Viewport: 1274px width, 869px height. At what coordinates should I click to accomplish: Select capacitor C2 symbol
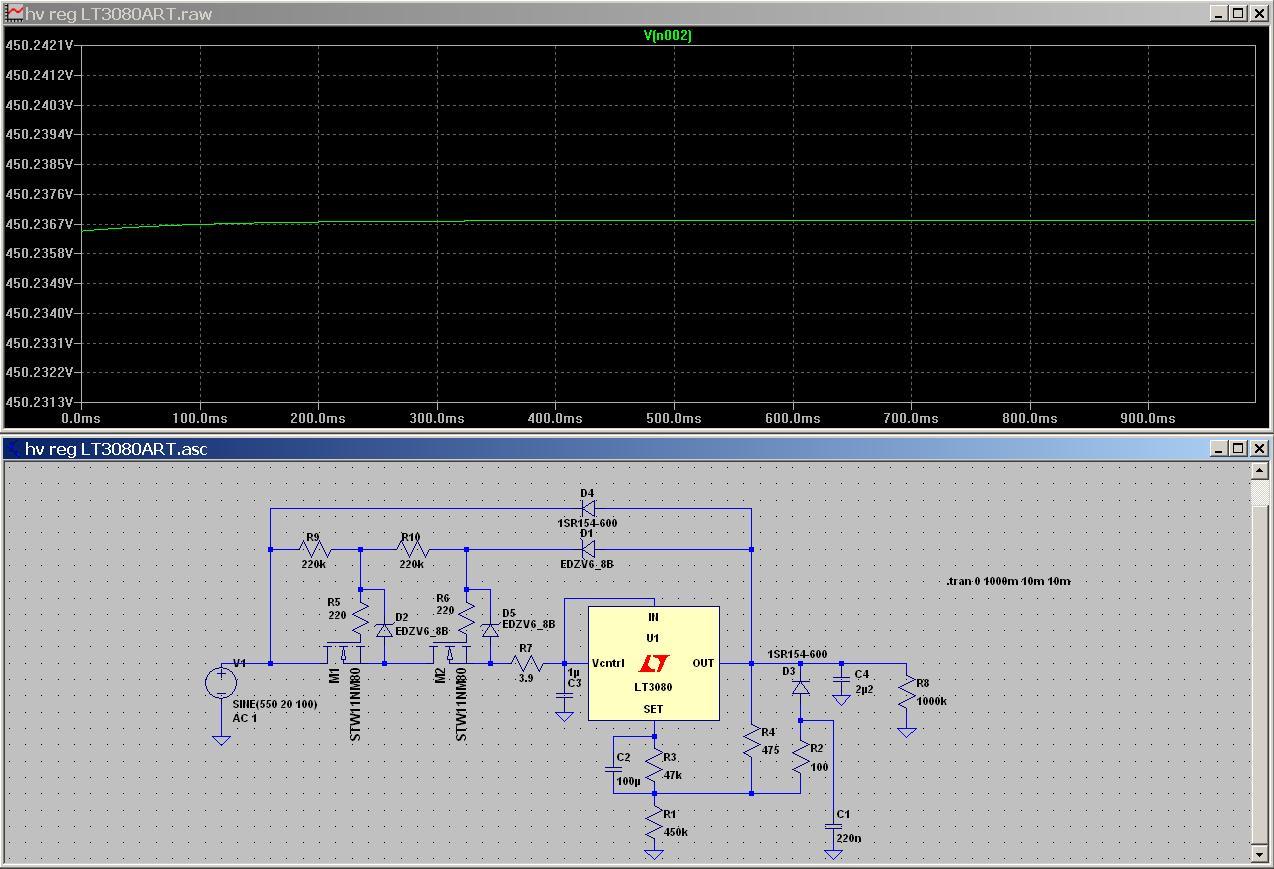(614, 770)
